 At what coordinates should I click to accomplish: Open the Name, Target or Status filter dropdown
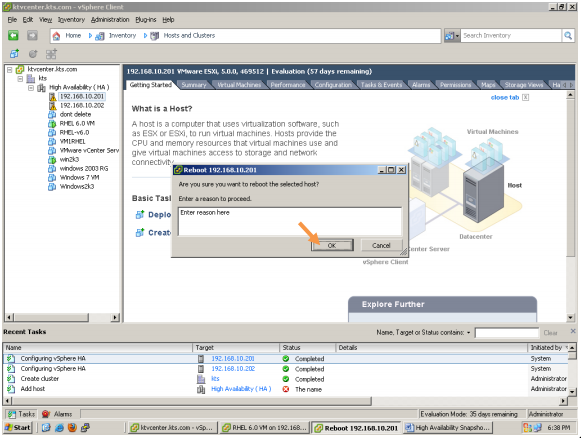tap(468, 333)
